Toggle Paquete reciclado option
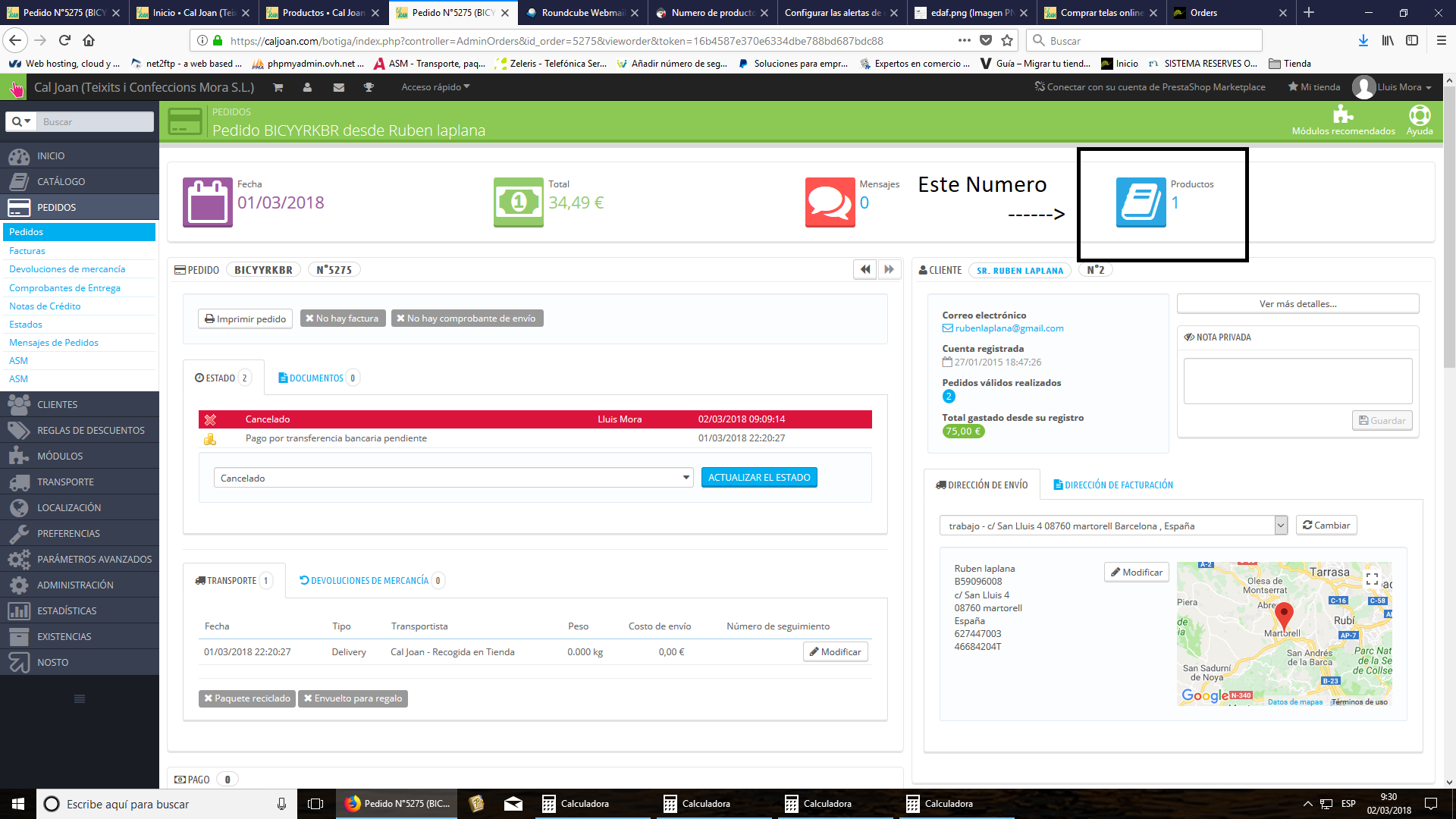The width and height of the screenshot is (1456, 819). [x=246, y=698]
